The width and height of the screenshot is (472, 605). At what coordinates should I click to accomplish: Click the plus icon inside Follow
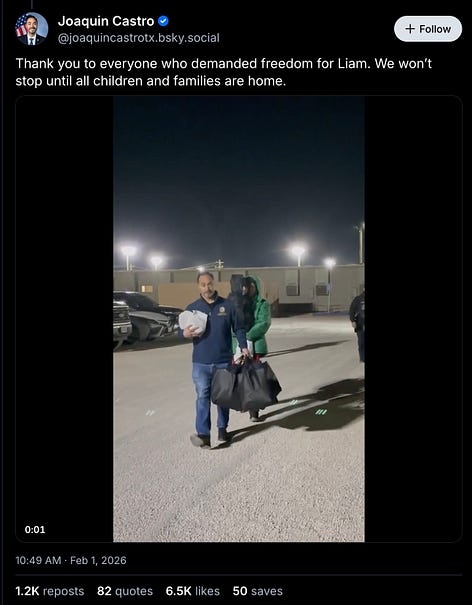click(x=410, y=29)
